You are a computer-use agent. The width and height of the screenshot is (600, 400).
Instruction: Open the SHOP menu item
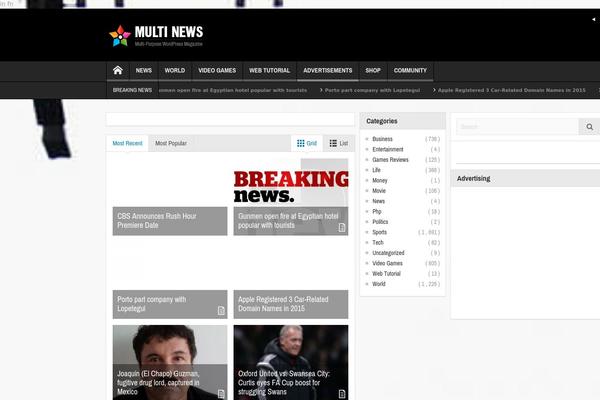pyautogui.click(x=373, y=70)
